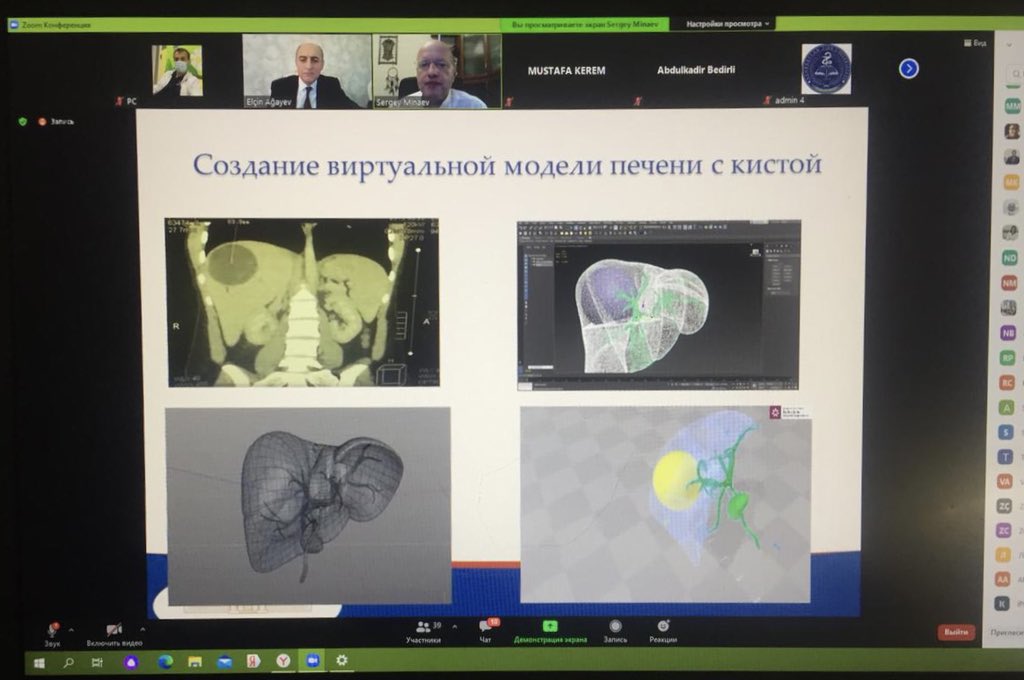Open Microsoft Edge from taskbar

165,662
